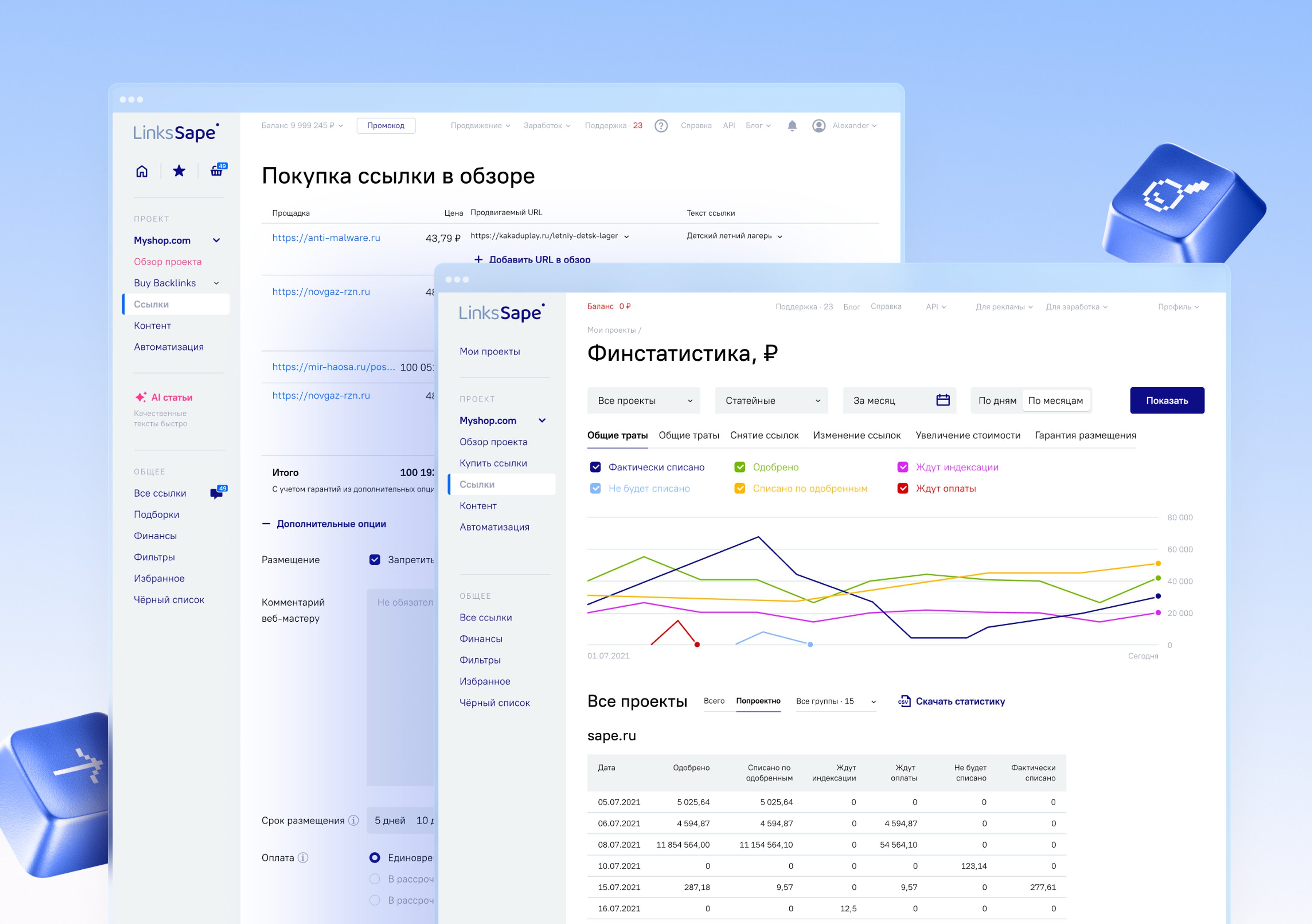Toggle the Списано по одобренным checkbox
This screenshot has width=1312, height=924.
point(740,488)
